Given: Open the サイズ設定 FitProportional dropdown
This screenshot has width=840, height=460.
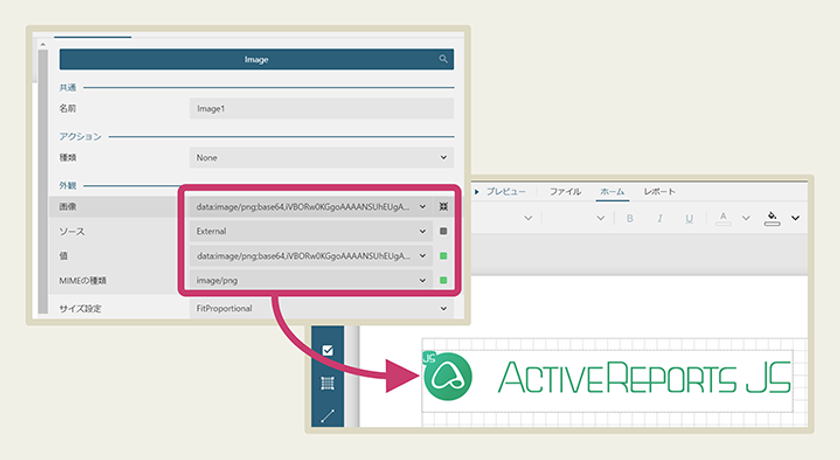Looking at the screenshot, I should click(321, 308).
